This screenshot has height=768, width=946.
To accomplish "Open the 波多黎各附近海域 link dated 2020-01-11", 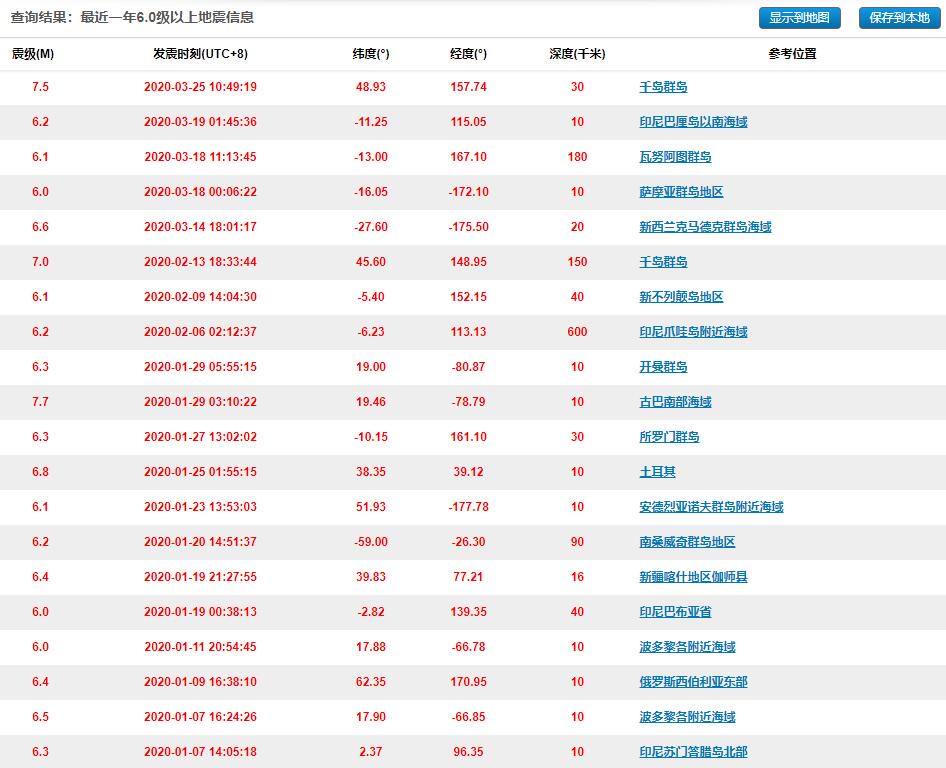I will coord(687,647).
